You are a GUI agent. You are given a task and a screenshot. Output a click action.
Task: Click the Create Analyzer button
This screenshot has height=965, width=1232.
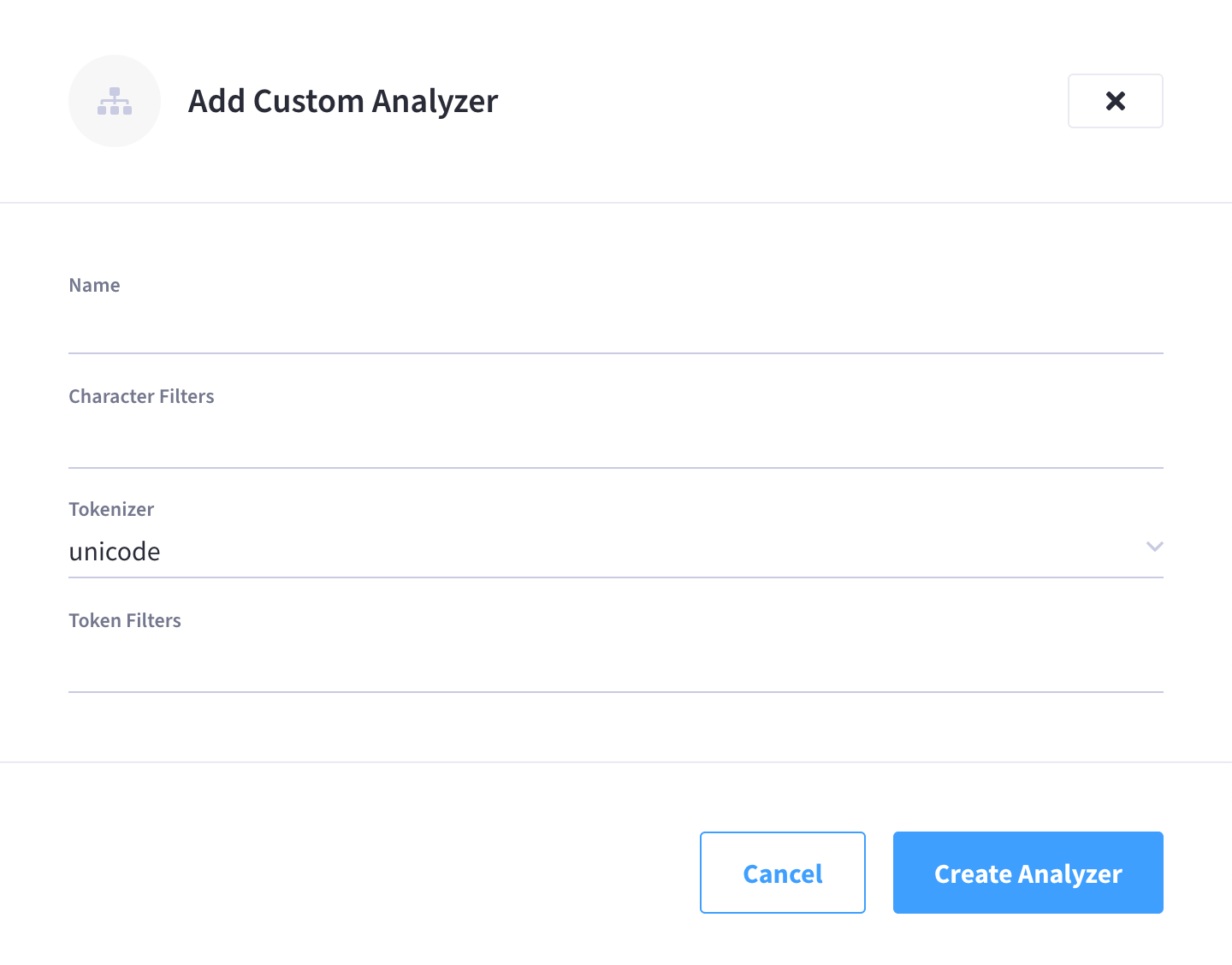point(1028,873)
